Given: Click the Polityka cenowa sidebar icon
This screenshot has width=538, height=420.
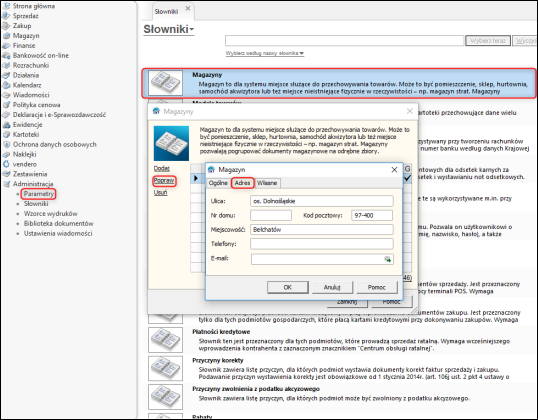Looking at the screenshot, I should [6, 105].
